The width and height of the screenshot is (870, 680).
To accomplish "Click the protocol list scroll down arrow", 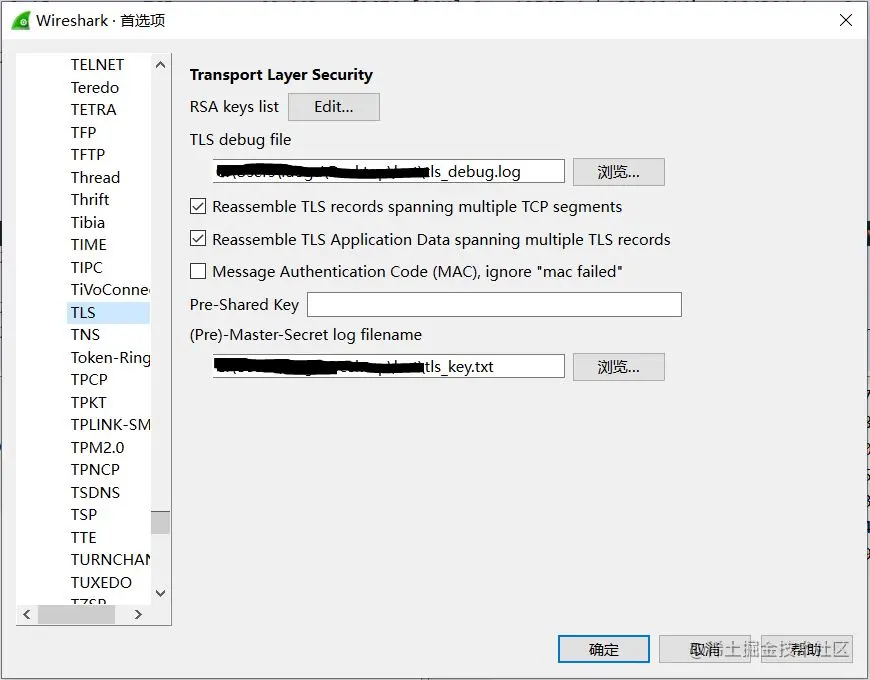I will [x=160, y=593].
